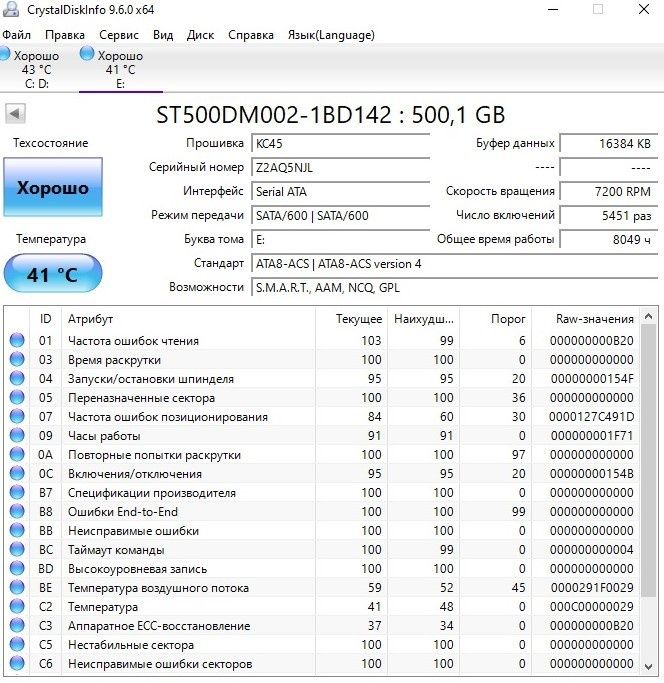
Task: Select attribute text Часы работы
Action: coord(104,436)
